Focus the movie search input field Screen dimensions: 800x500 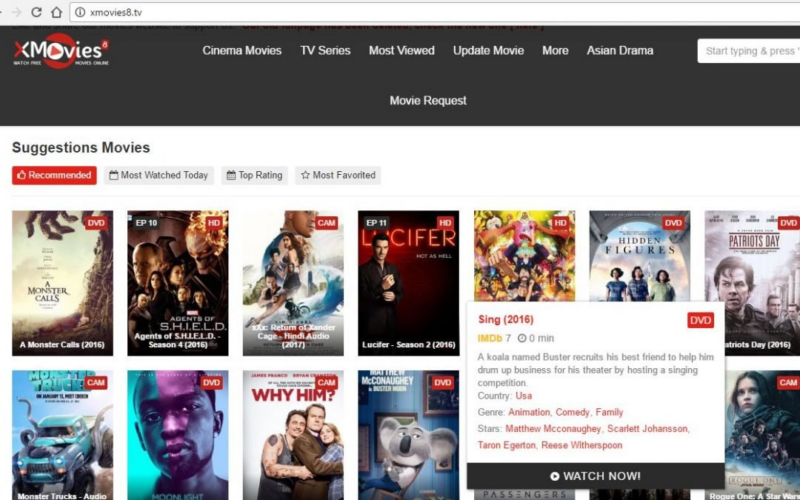(750, 51)
